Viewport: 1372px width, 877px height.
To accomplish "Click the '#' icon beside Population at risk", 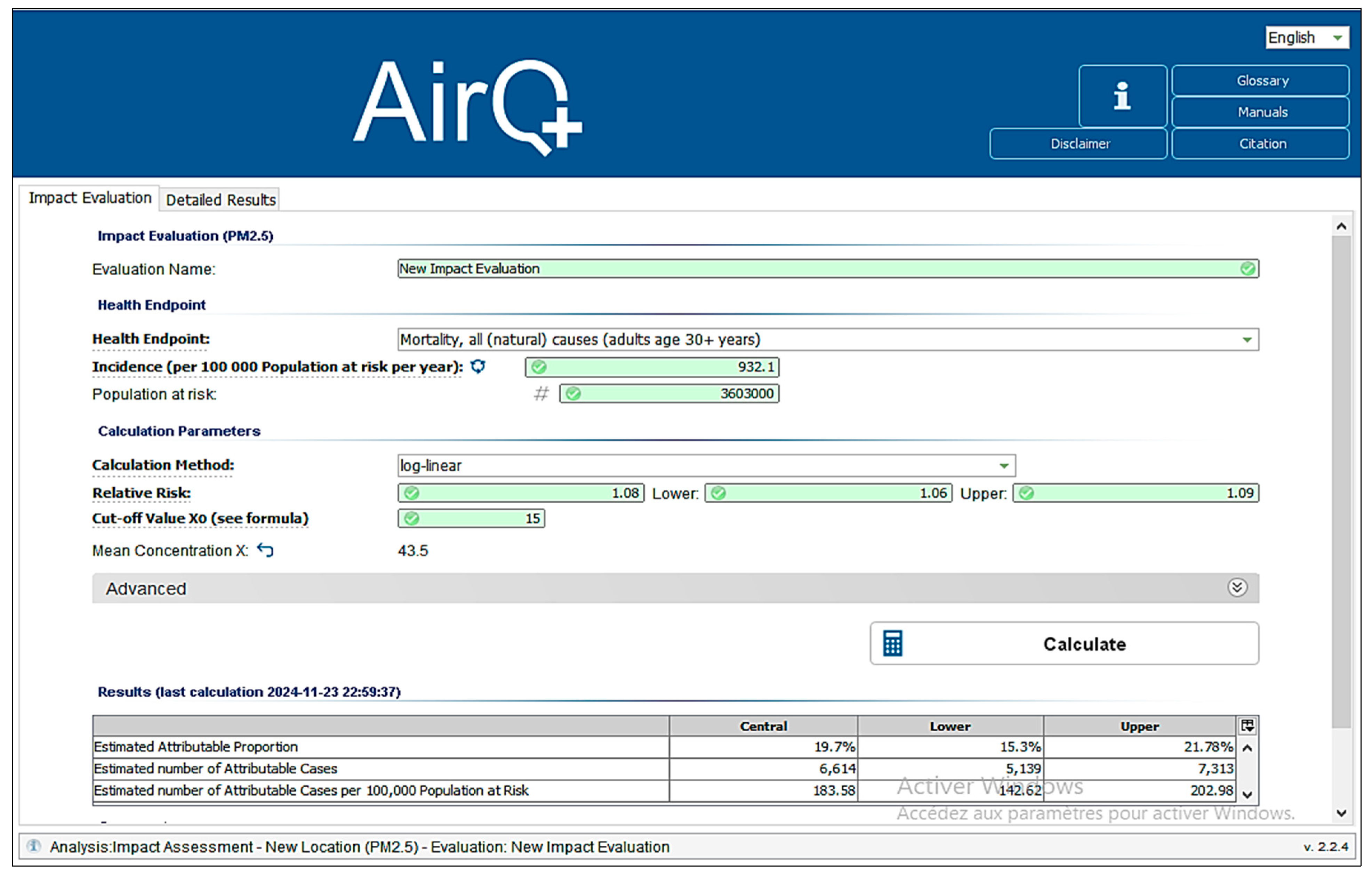I will pyautogui.click(x=541, y=393).
